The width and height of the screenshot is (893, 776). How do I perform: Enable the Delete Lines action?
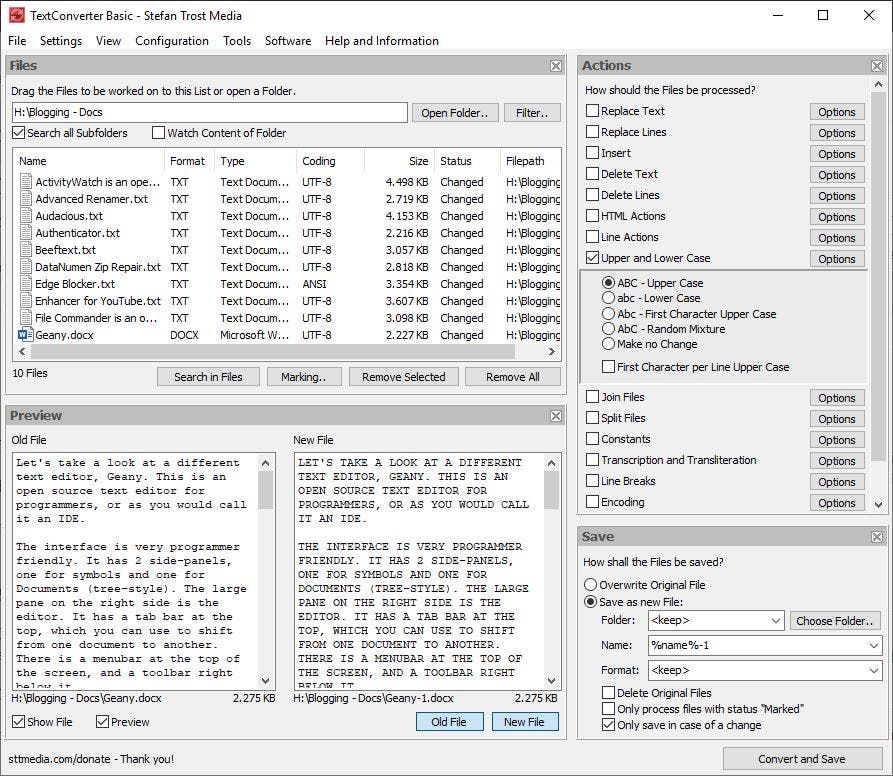pyautogui.click(x=592, y=195)
